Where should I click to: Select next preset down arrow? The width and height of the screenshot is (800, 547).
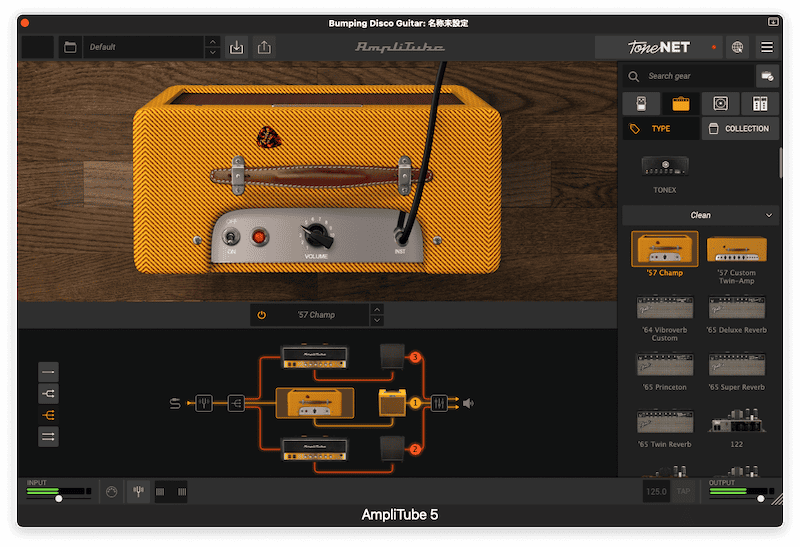(x=213, y=53)
